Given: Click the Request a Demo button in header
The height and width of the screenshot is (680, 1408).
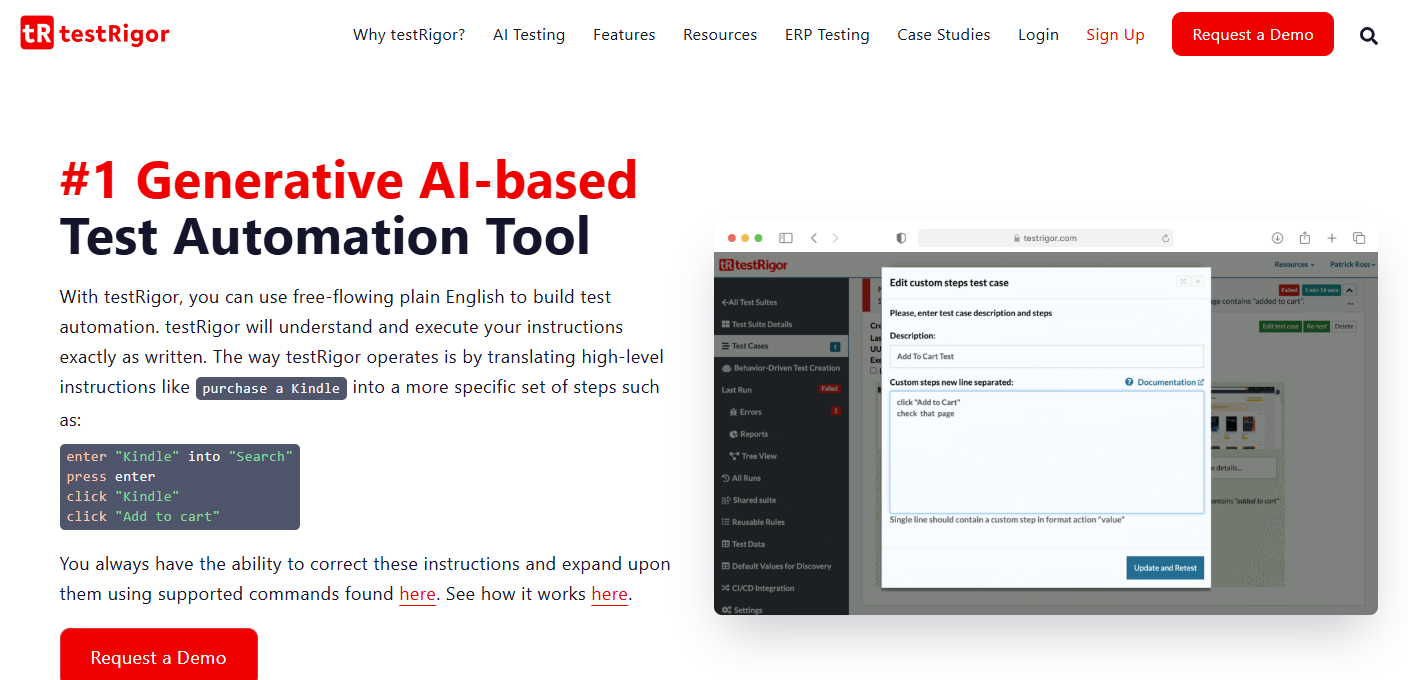Looking at the screenshot, I should (x=1252, y=35).
